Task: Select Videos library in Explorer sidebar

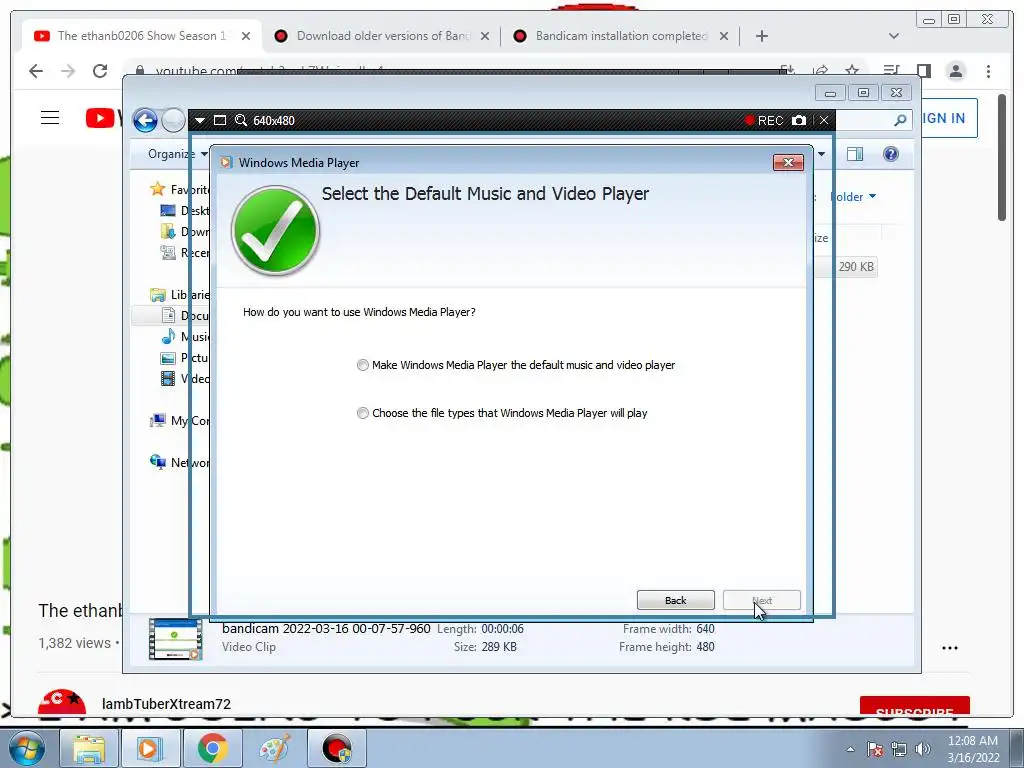Action: [x=185, y=379]
